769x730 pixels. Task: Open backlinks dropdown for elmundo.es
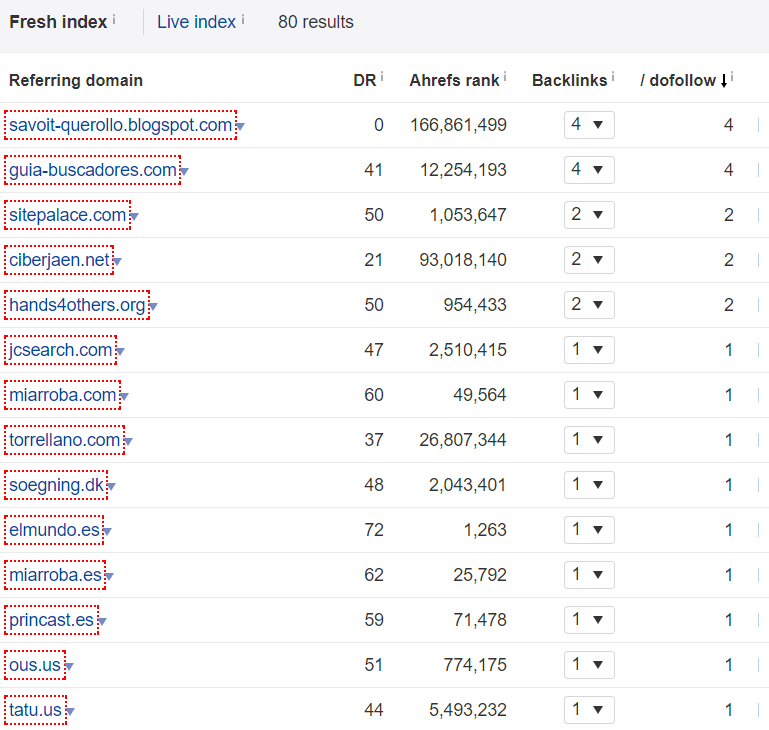point(589,530)
